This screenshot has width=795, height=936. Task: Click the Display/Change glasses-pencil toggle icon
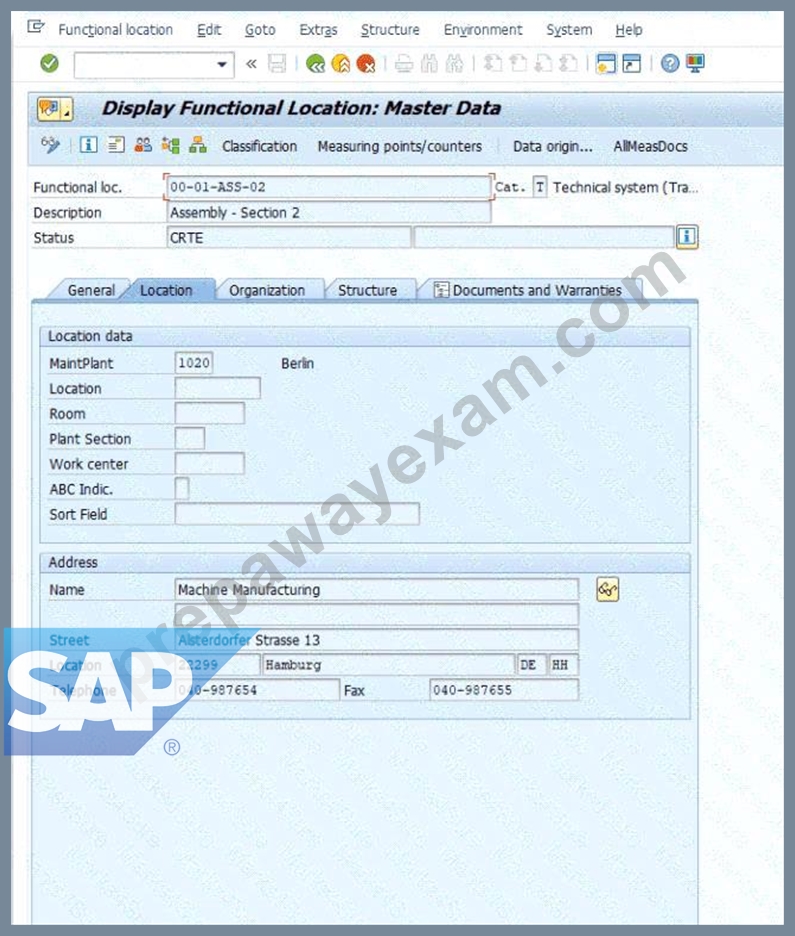[51, 145]
